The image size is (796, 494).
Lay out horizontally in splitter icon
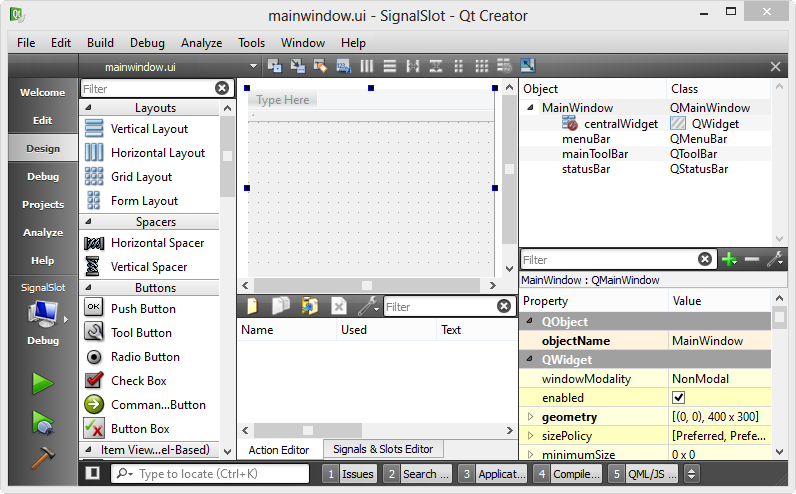tap(413, 66)
